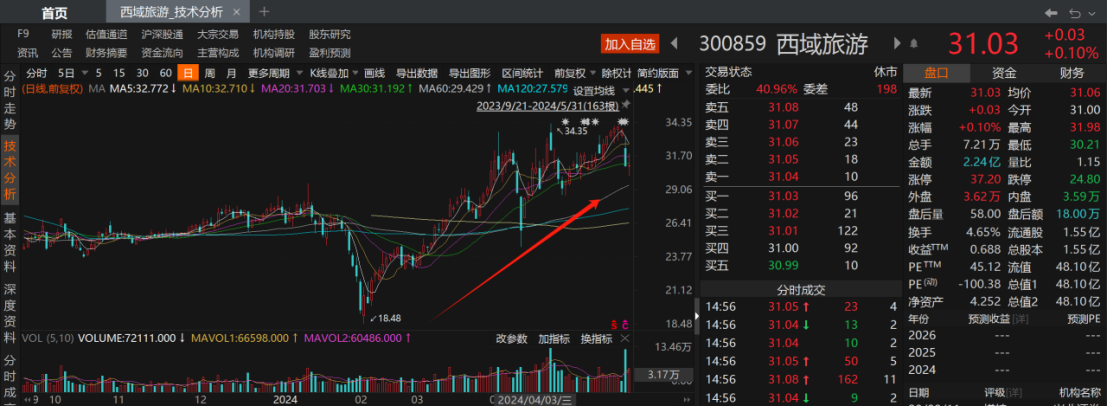Switch to 月 monthly period
The image size is (1108, 406).
pos(231,73)
